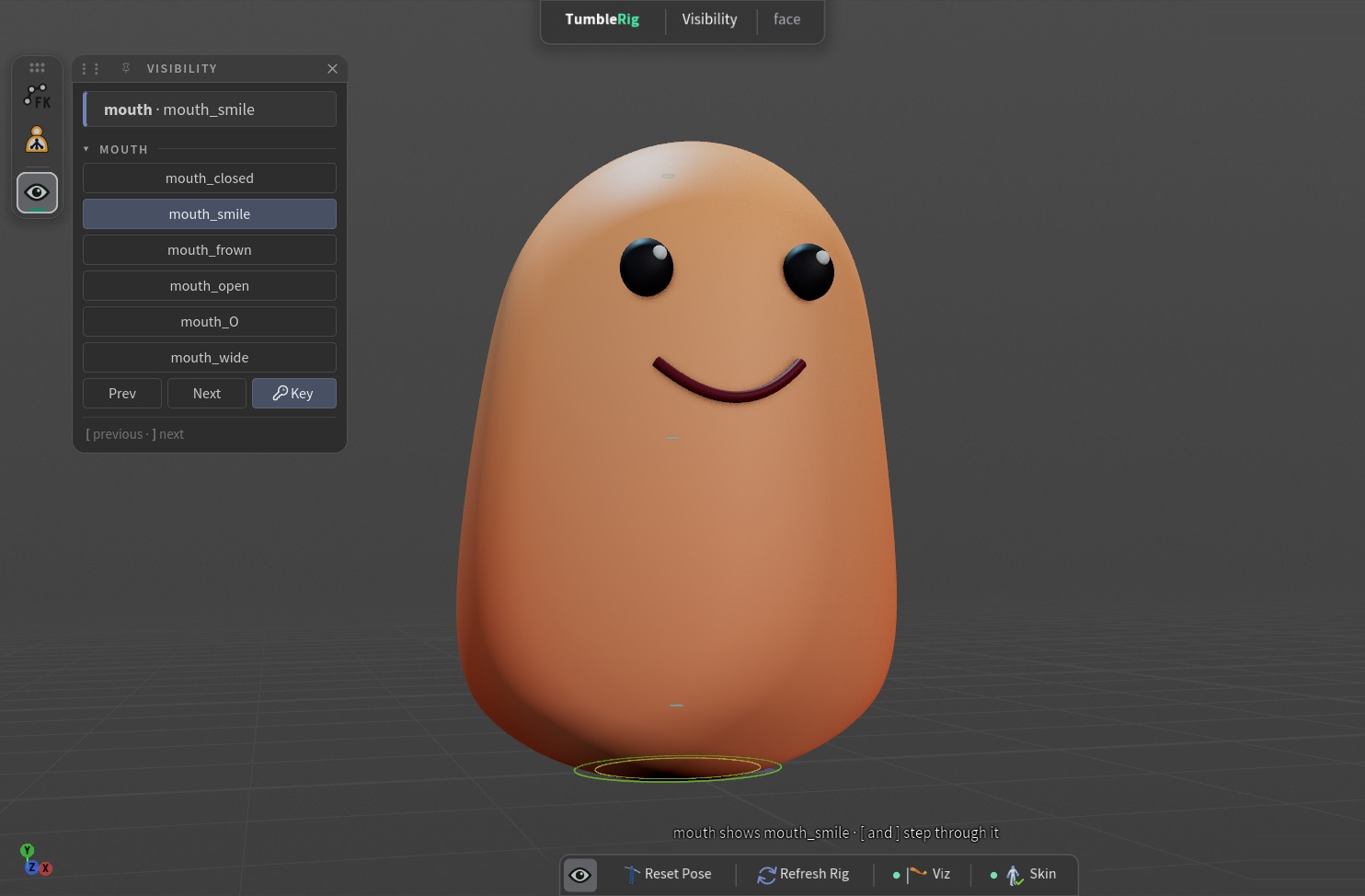
Task: Click the Next button
Action: click(x=207, y=394)
